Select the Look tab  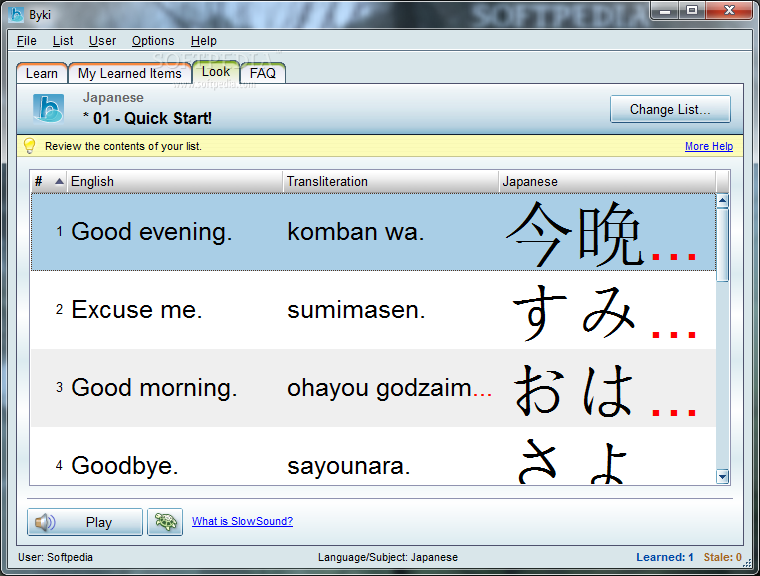point(216,72)
